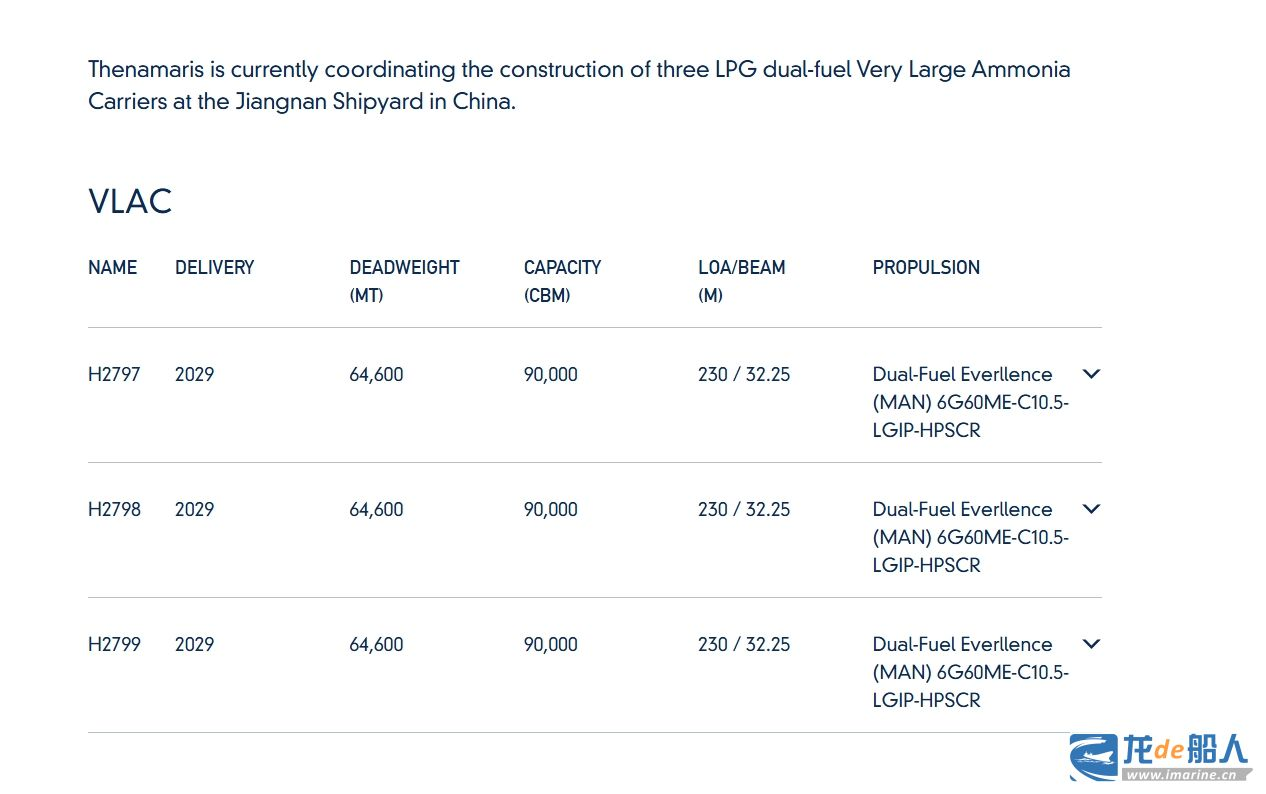Screen dimensions: 1266x794
Task: Click the DELIVERY column header
Action: tap(215, 267)
